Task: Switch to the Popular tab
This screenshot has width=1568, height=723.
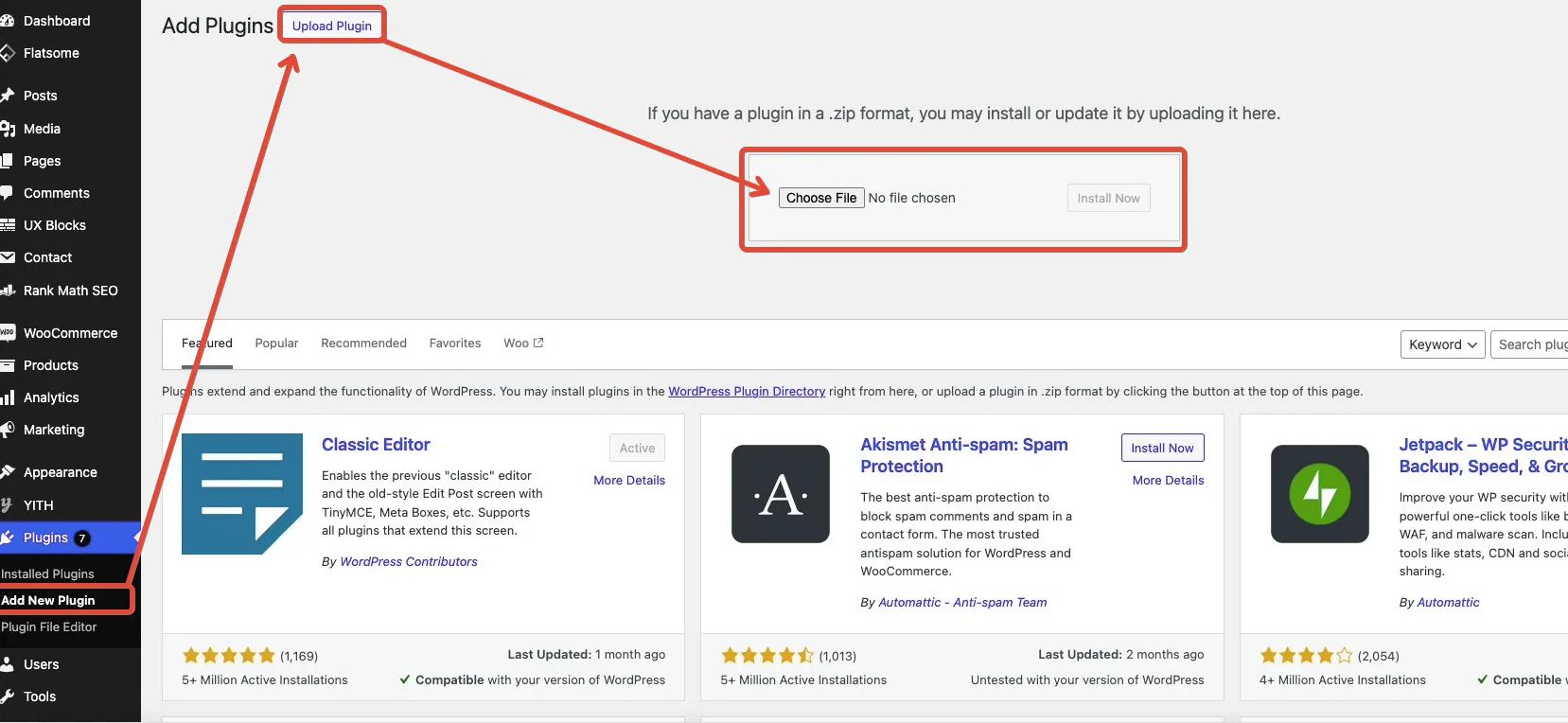Action: coord(276,344)
